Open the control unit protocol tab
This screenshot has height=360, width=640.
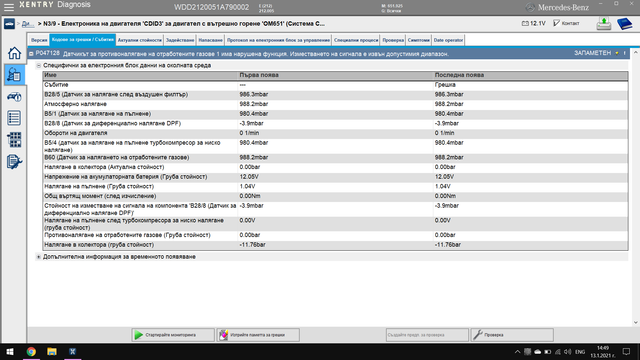(x=278, y=40)
